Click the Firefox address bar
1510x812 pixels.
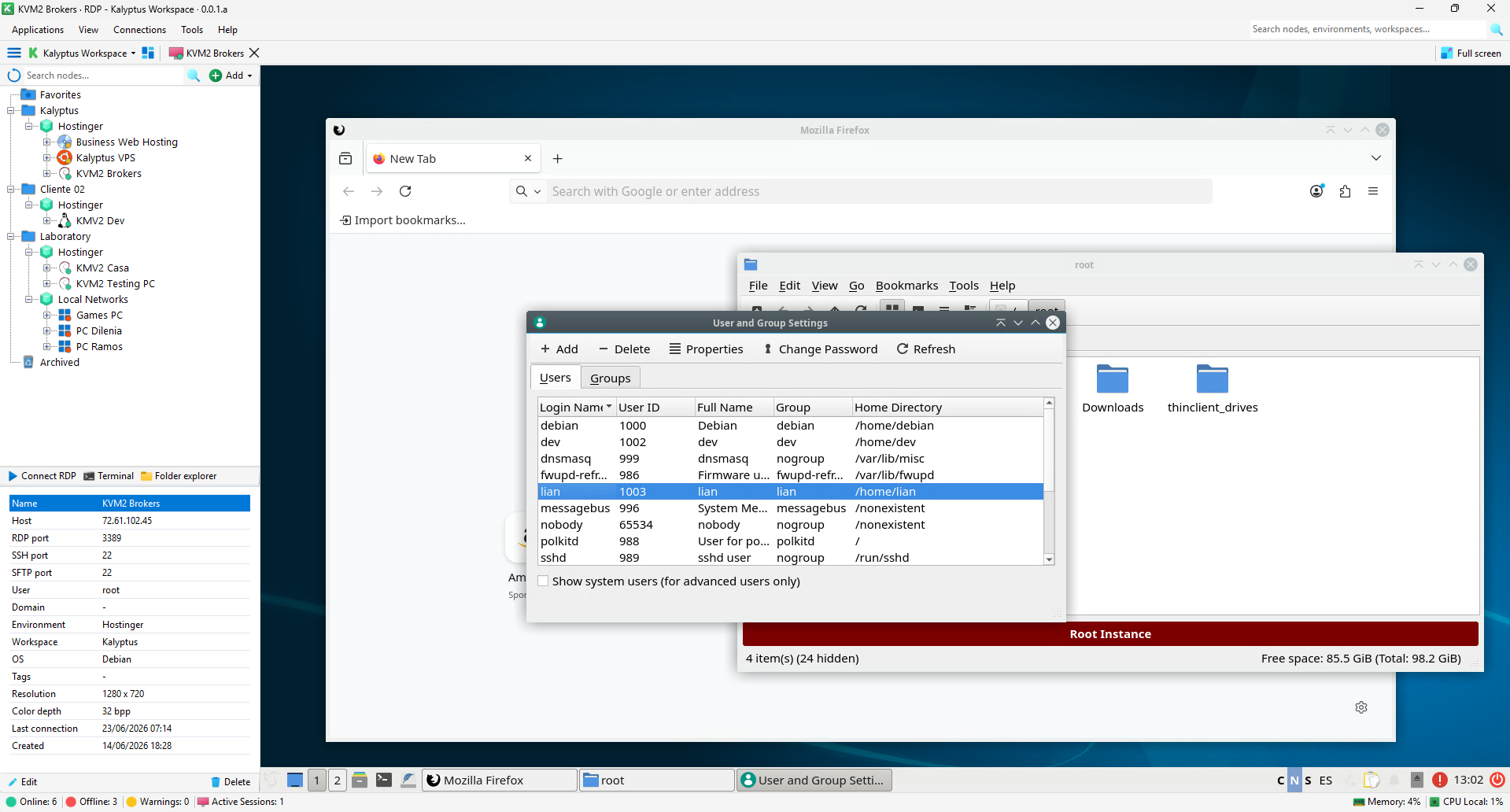(x=879, y=191)
